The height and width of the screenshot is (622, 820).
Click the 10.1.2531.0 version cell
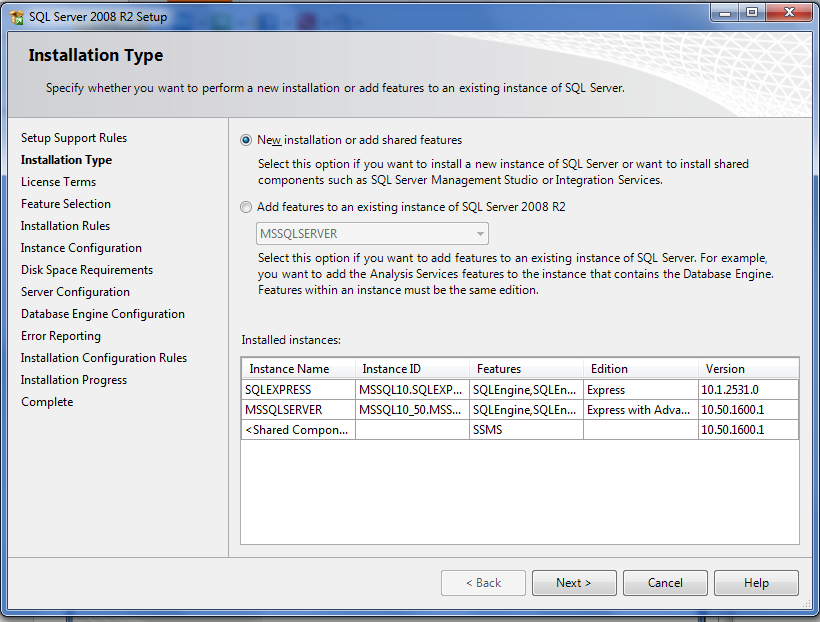coord(748,390)
